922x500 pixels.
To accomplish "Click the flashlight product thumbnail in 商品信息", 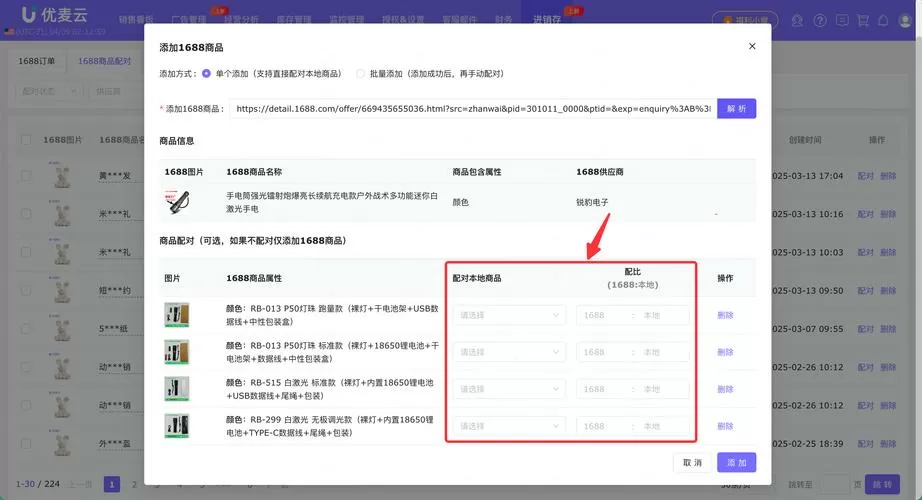I will [x=177, y=202].
